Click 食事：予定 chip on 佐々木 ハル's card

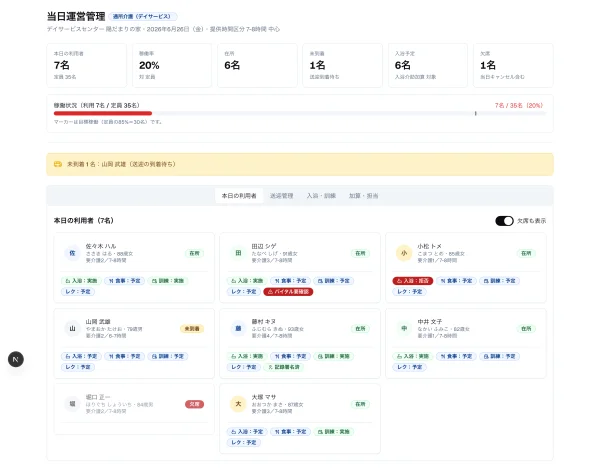pos(124,281)
